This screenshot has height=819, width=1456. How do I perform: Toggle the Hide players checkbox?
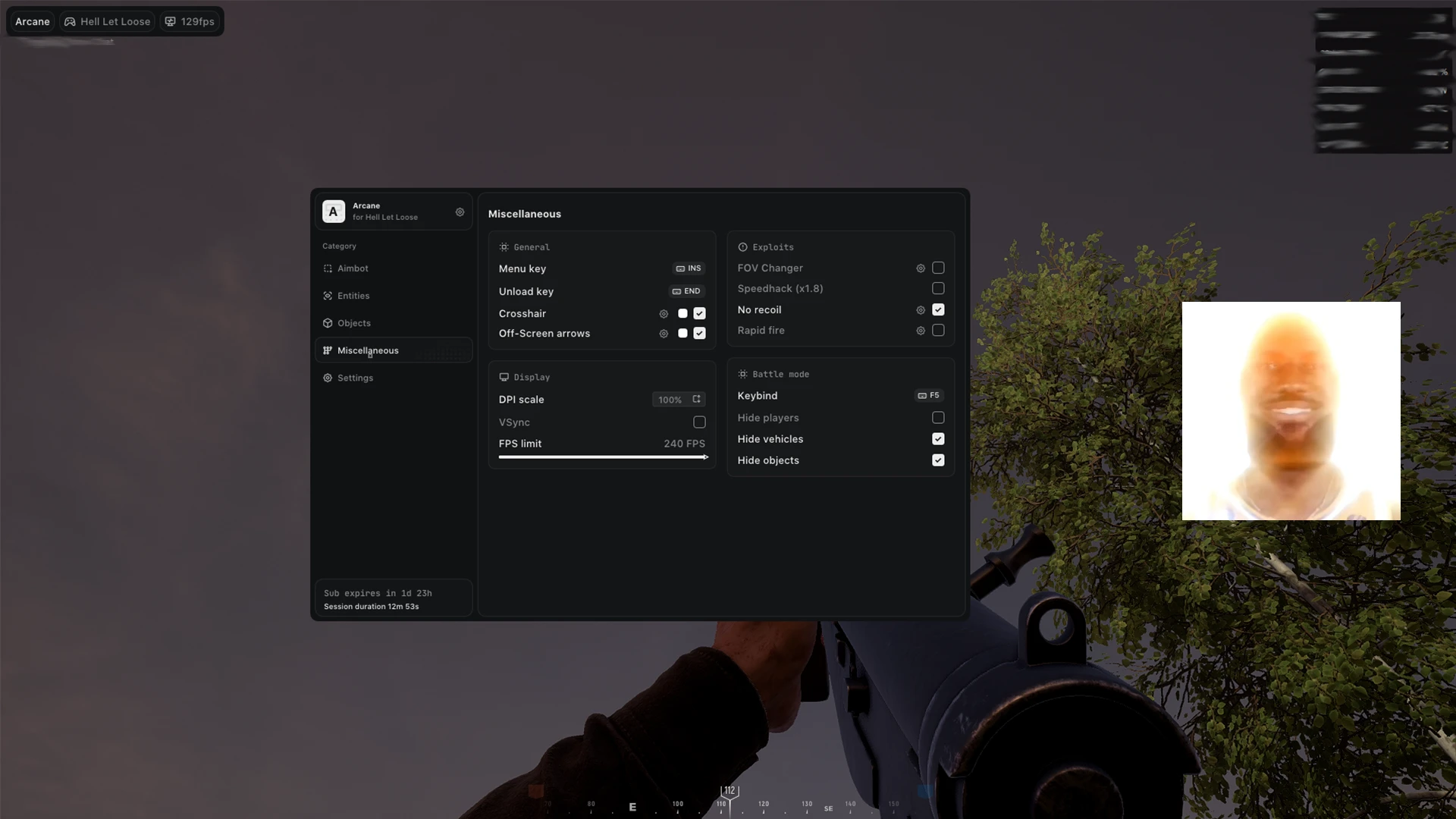tap(938, 418)
